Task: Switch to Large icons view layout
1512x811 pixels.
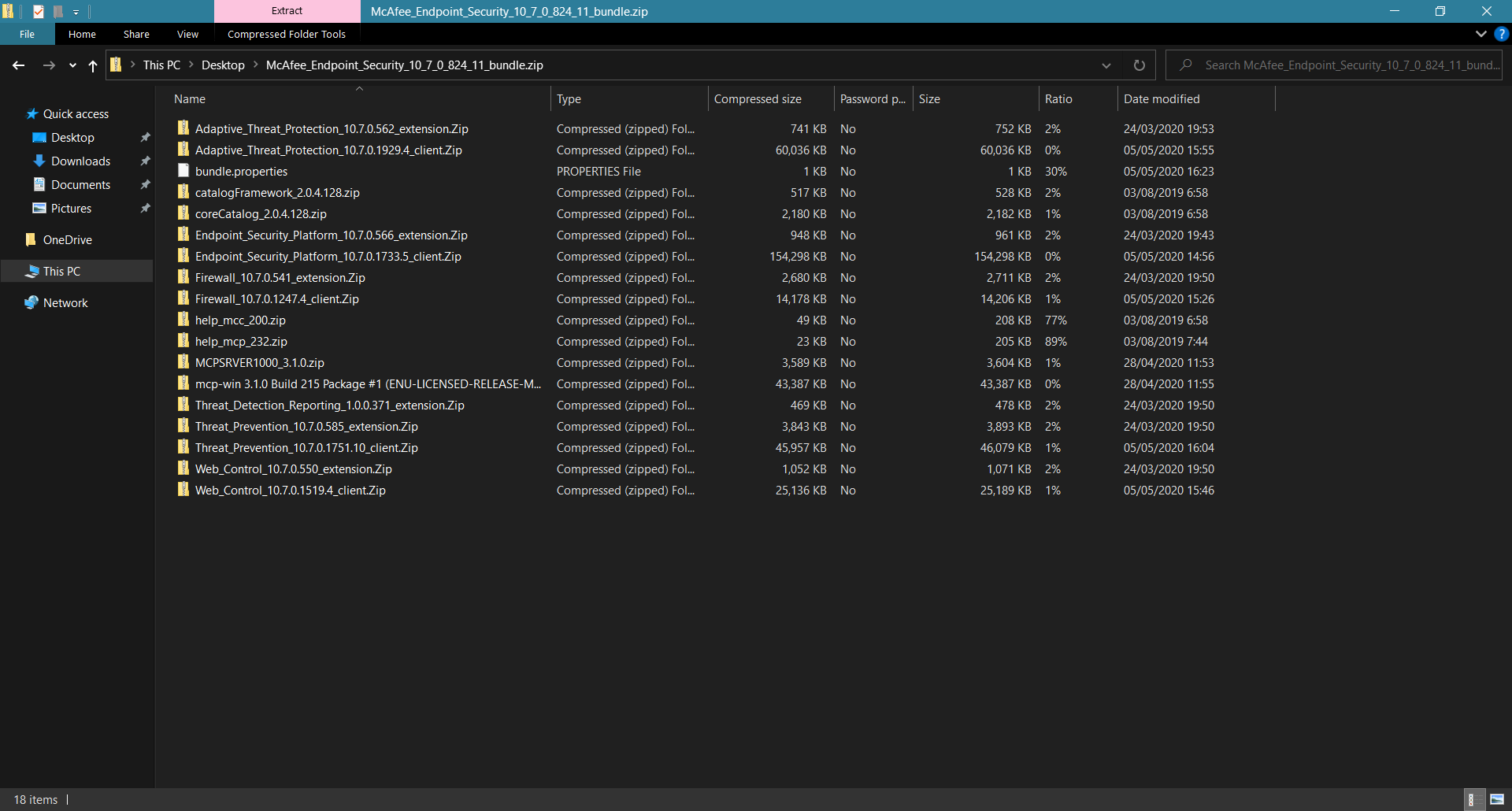Action: click(x=1497, y=799)
